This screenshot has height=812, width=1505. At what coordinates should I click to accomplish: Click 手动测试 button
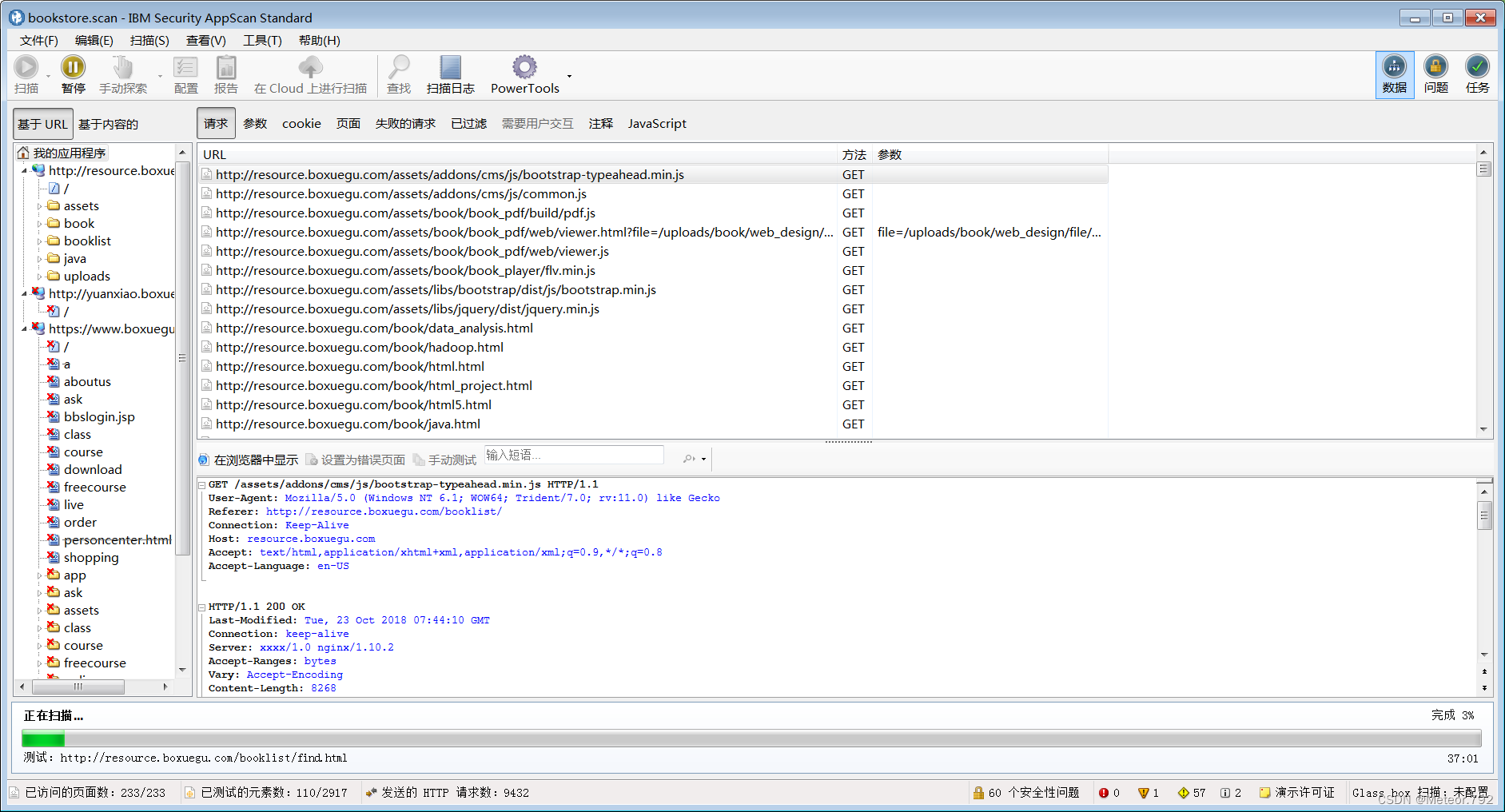click(x=444, y=460)
